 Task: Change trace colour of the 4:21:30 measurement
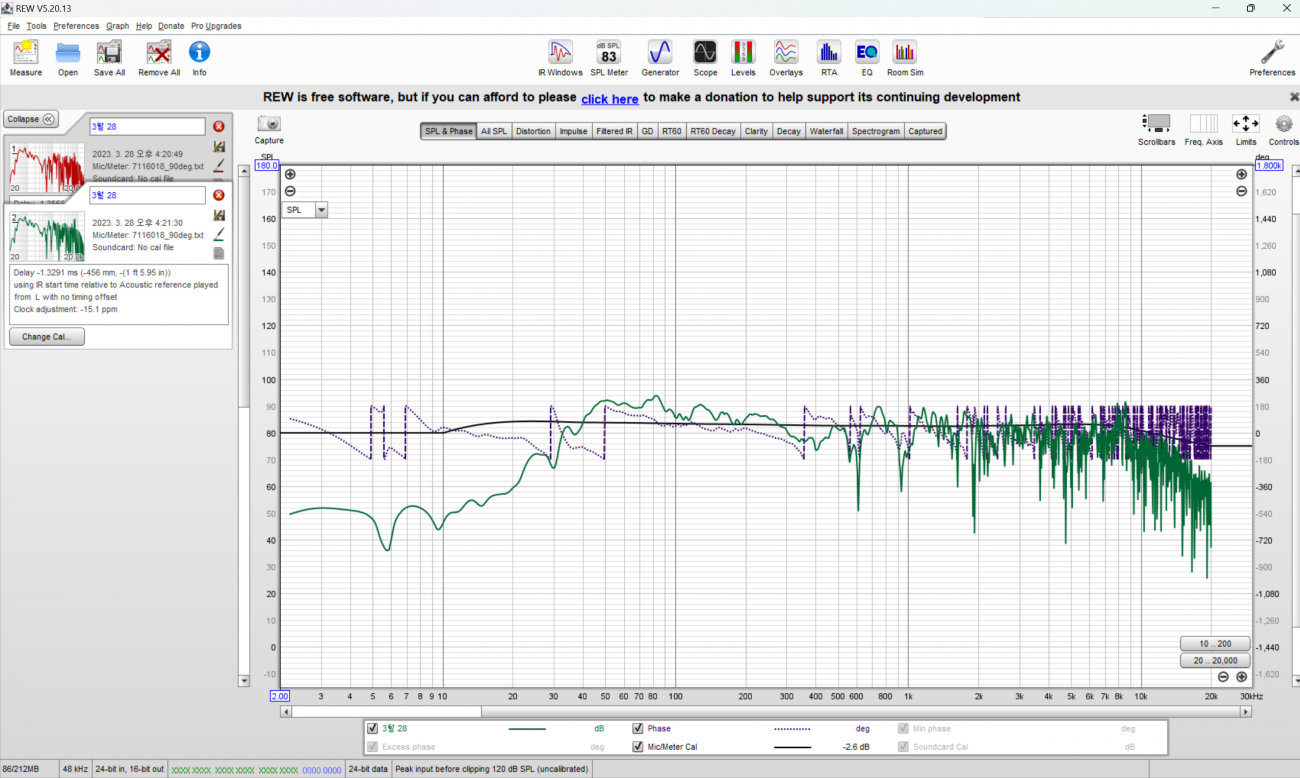pyautogui.click(x=218, y=234)
